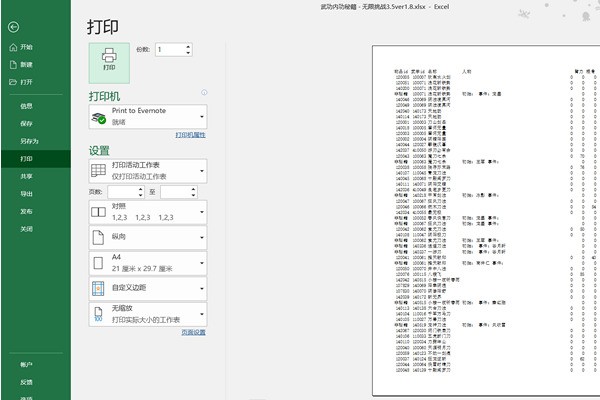Click the home icon beside 开始

(13, 47)
